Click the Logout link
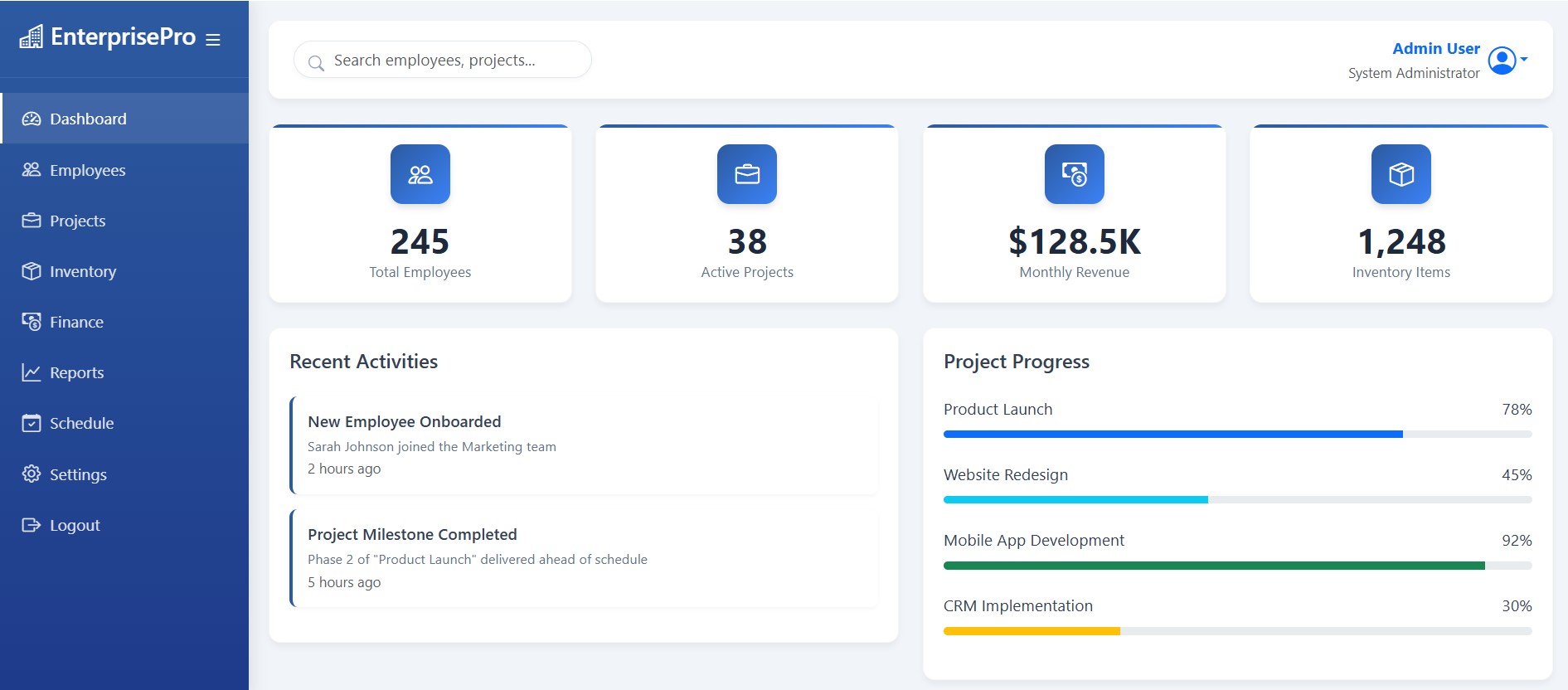This screenshot has width=1568, height=690. 75,525
